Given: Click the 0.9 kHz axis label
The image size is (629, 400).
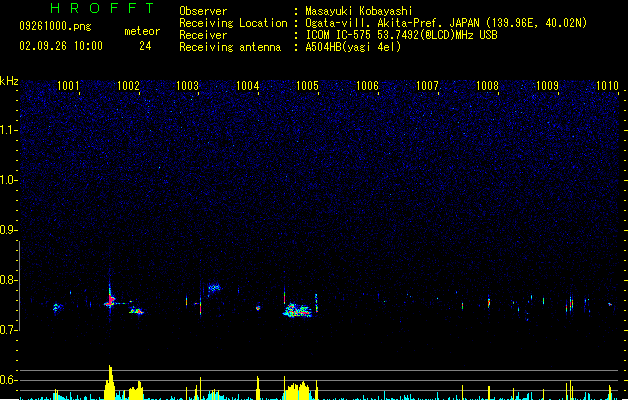Looking at the screenshot, I should [8, 230].
